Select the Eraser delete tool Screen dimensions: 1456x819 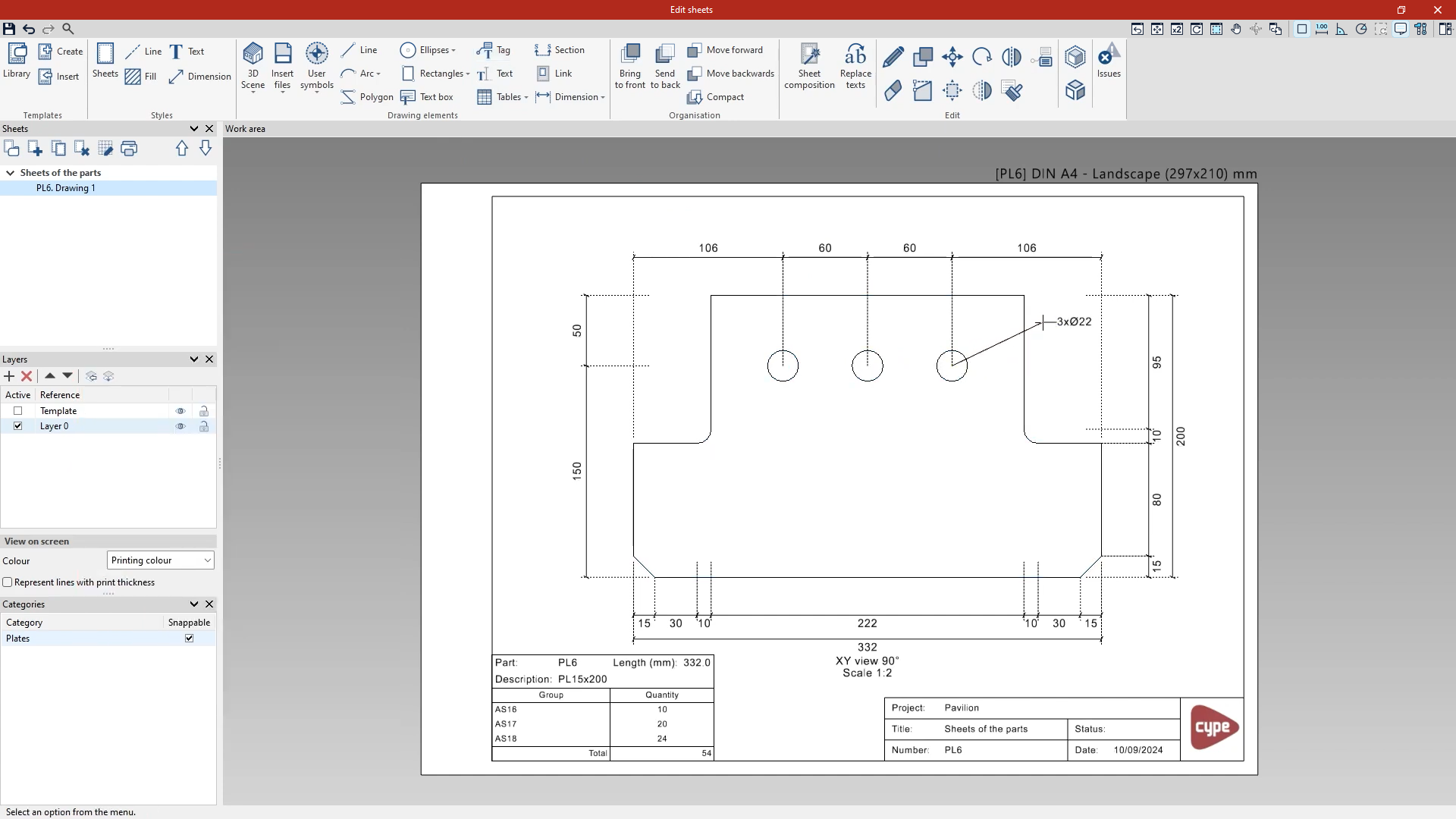click(893, 91)
